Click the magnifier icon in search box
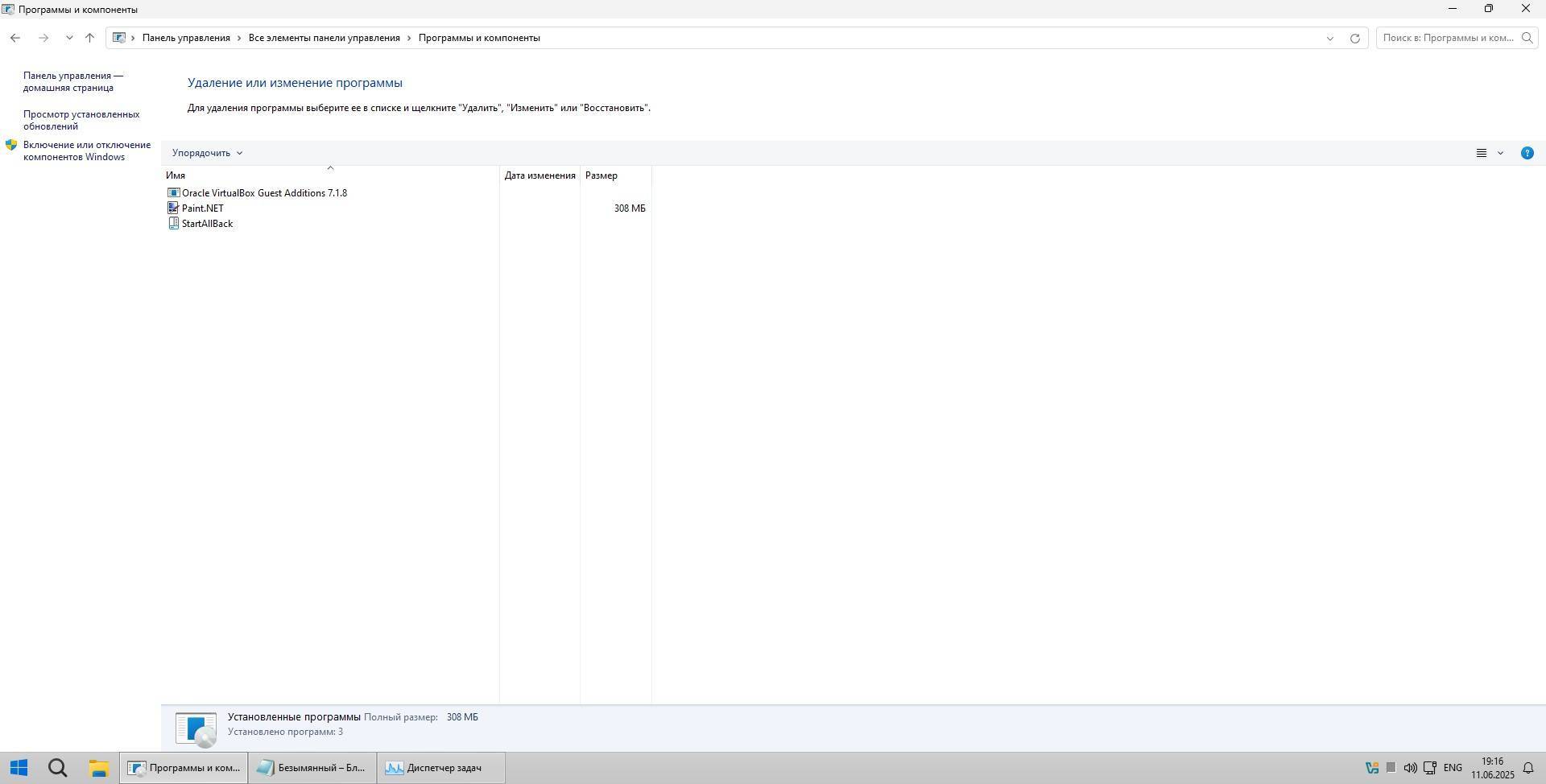 tap(1527, 38)
